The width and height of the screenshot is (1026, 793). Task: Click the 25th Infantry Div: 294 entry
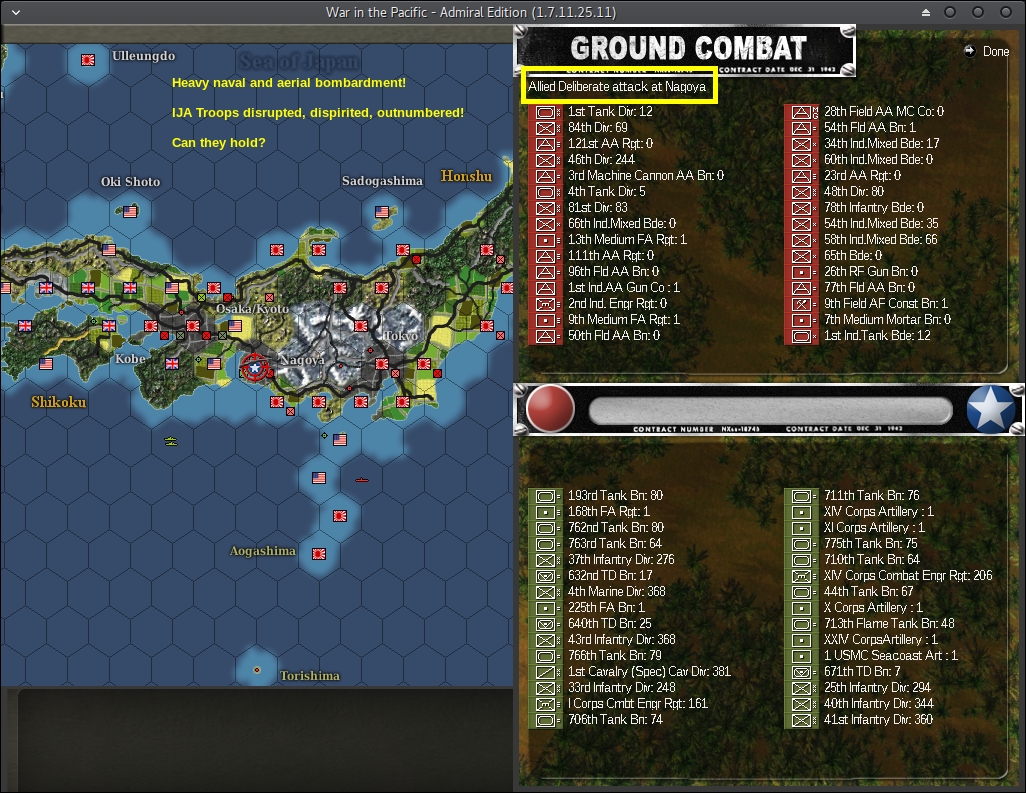point(877,688)
